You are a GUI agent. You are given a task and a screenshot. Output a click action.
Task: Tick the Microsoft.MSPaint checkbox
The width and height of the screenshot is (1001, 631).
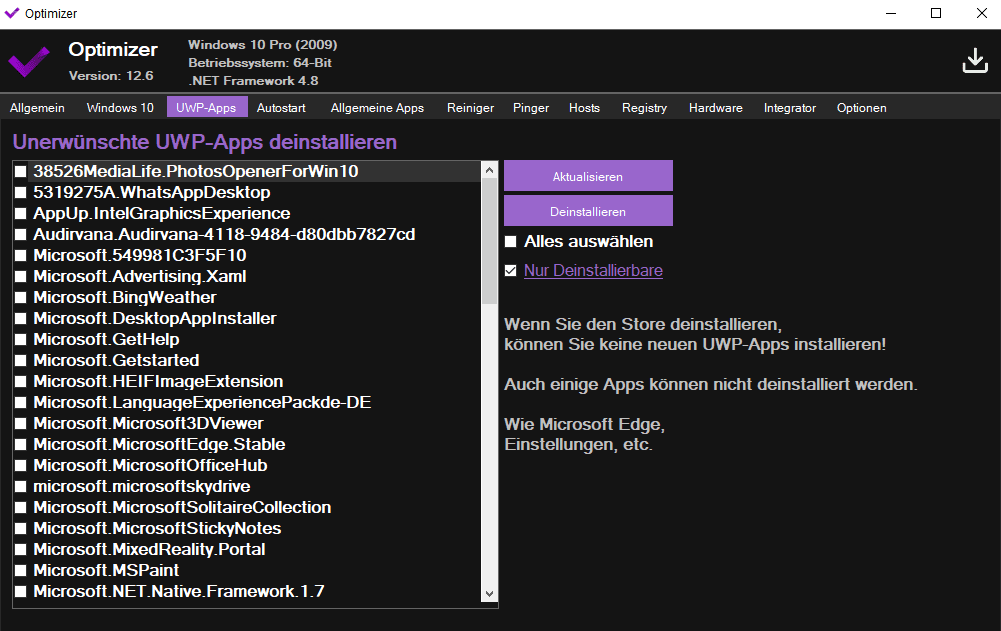point(20,570)
